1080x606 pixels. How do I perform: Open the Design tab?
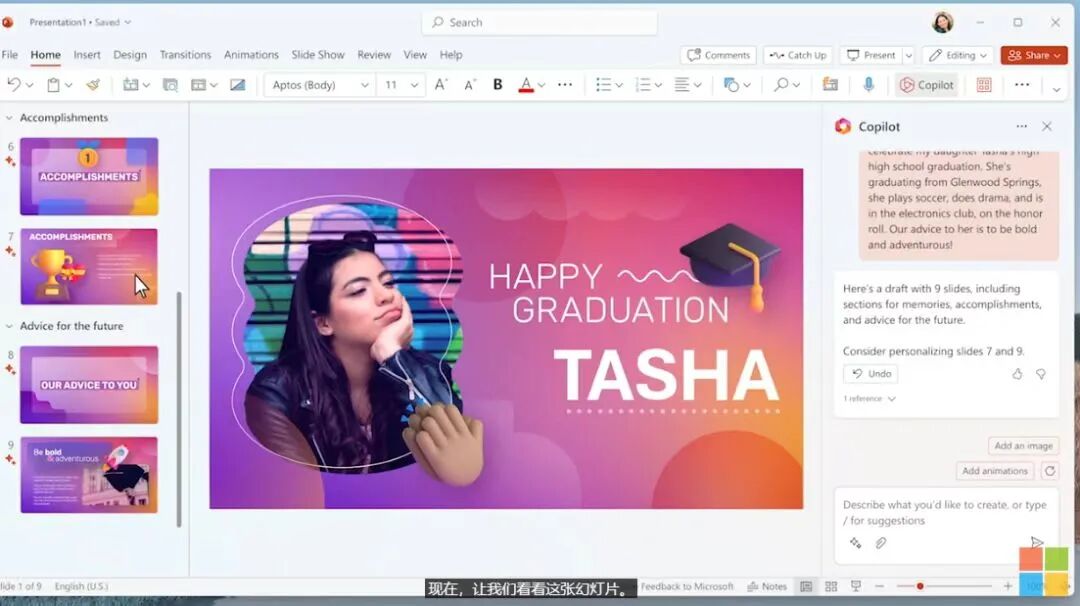129,54
